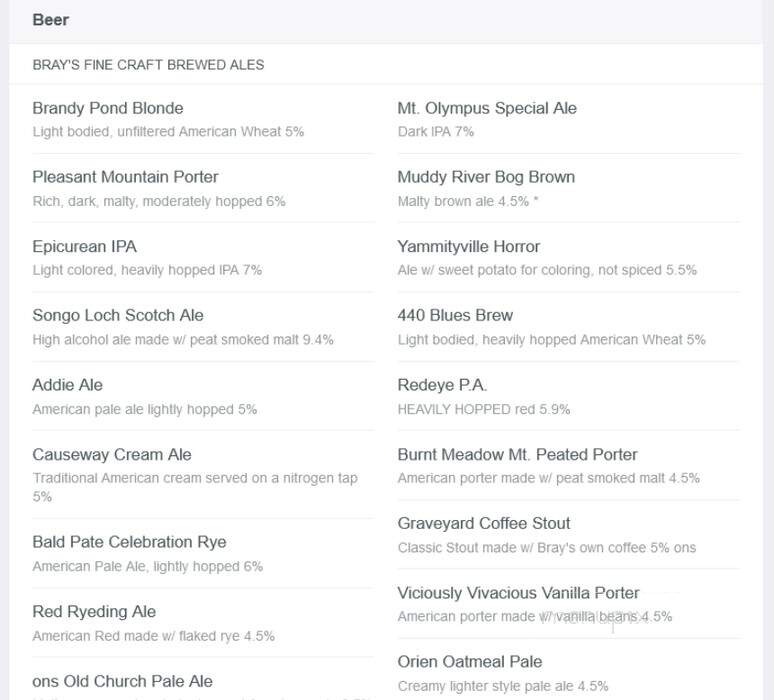
Task: Select Bray's Fine Craft Brewed Ales subheading
Action: tap(148, 65)
